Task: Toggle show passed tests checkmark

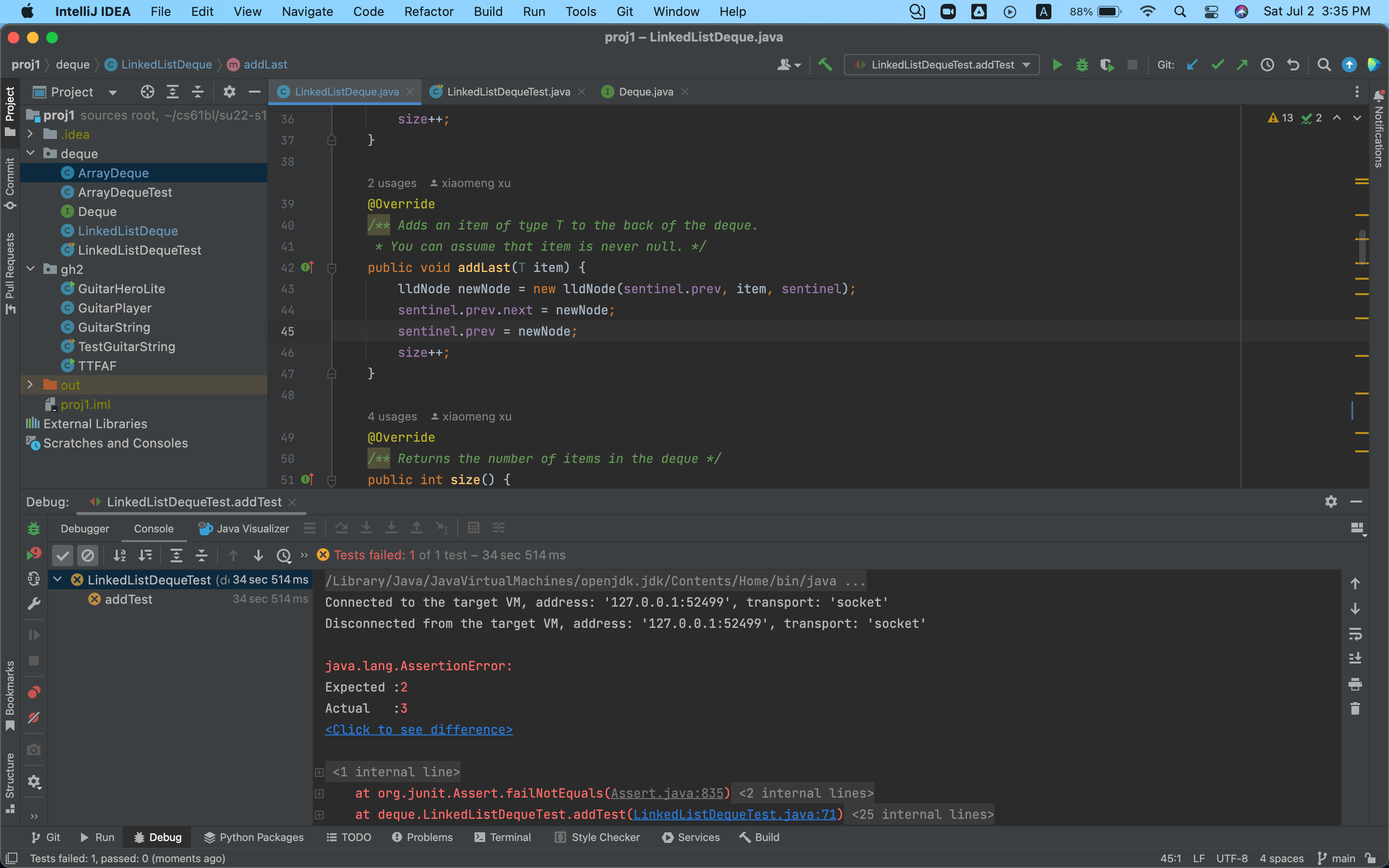Action: click(63, 555)
